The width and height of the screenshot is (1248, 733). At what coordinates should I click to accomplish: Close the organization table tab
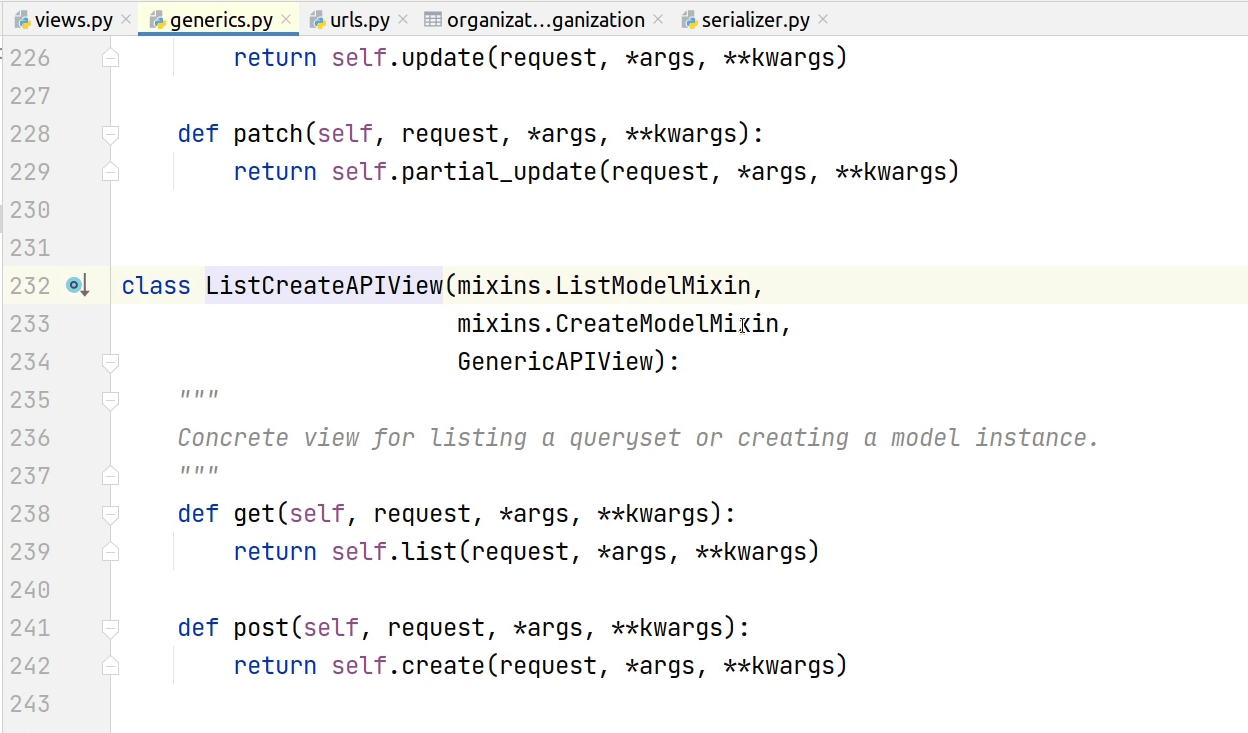(657, 20)
